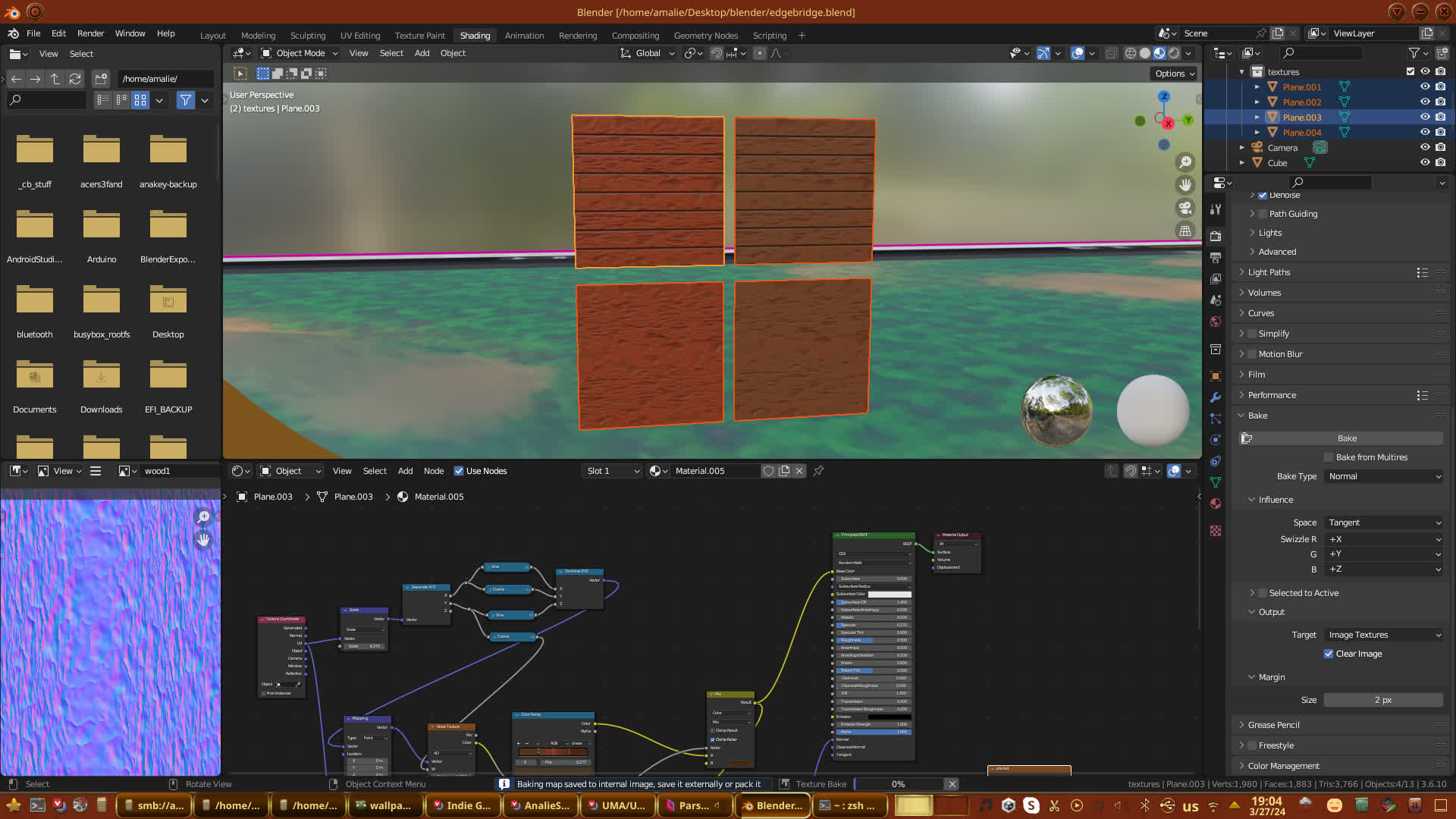Pin the node editor material
Screen dimensions: 1456x819
818,471
